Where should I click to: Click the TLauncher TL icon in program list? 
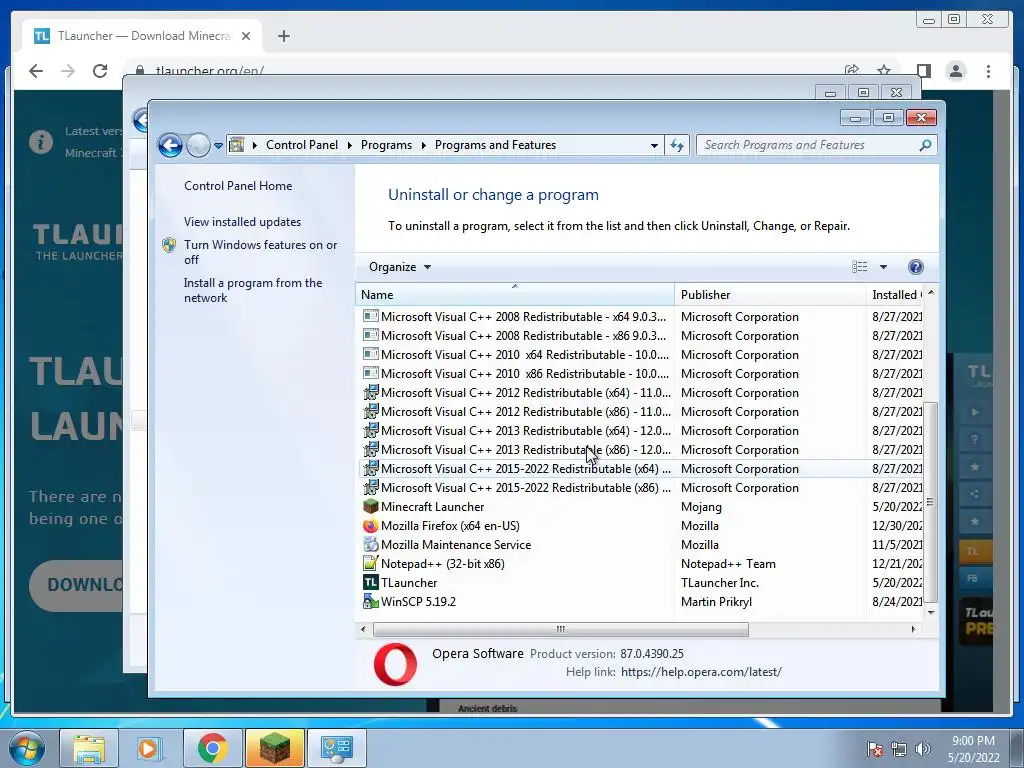click(370, 583)
